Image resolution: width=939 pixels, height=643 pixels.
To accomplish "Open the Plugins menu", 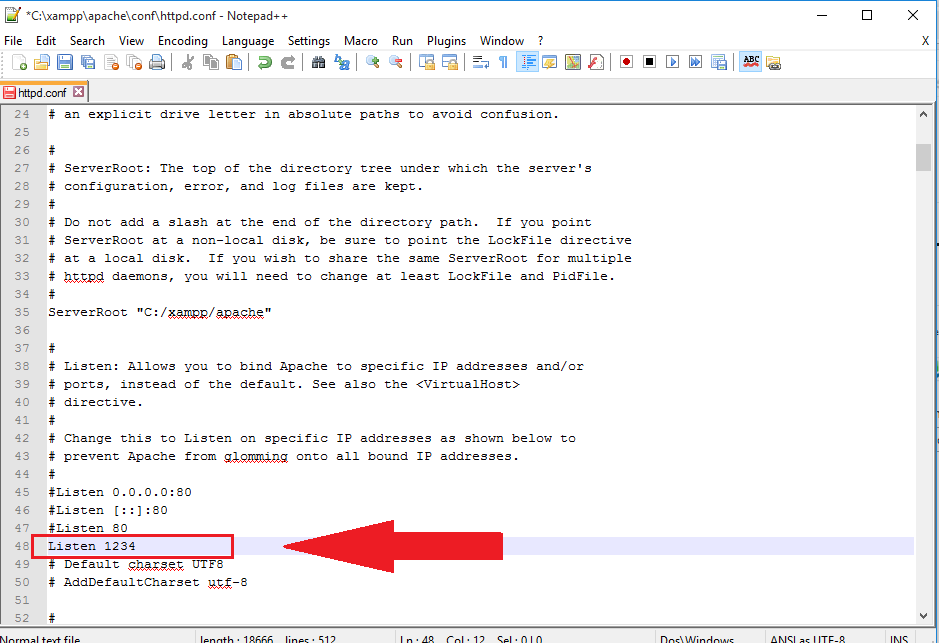I will 446,41.
